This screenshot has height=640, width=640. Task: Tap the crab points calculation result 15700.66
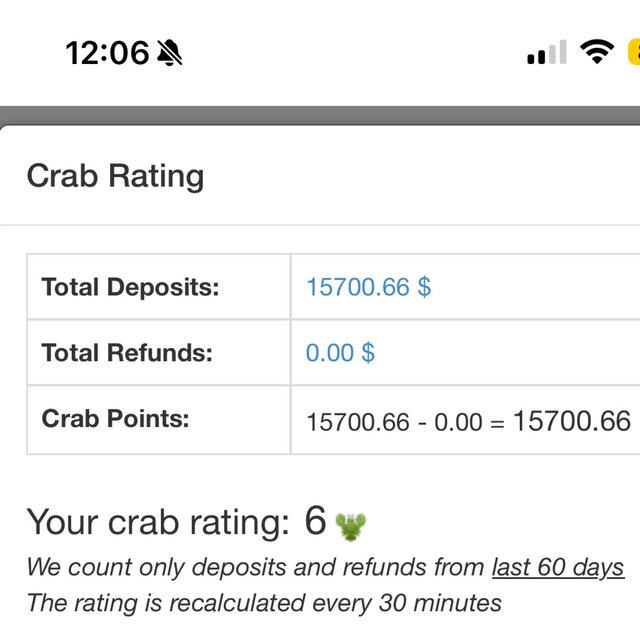[x=572, y=420]
